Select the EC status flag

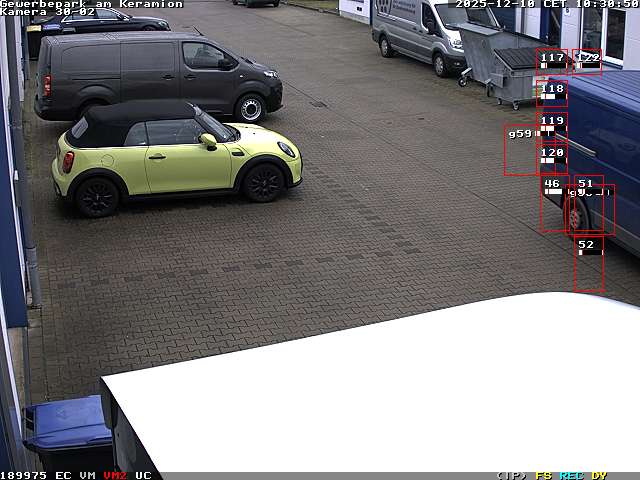[x=63, y=475]
